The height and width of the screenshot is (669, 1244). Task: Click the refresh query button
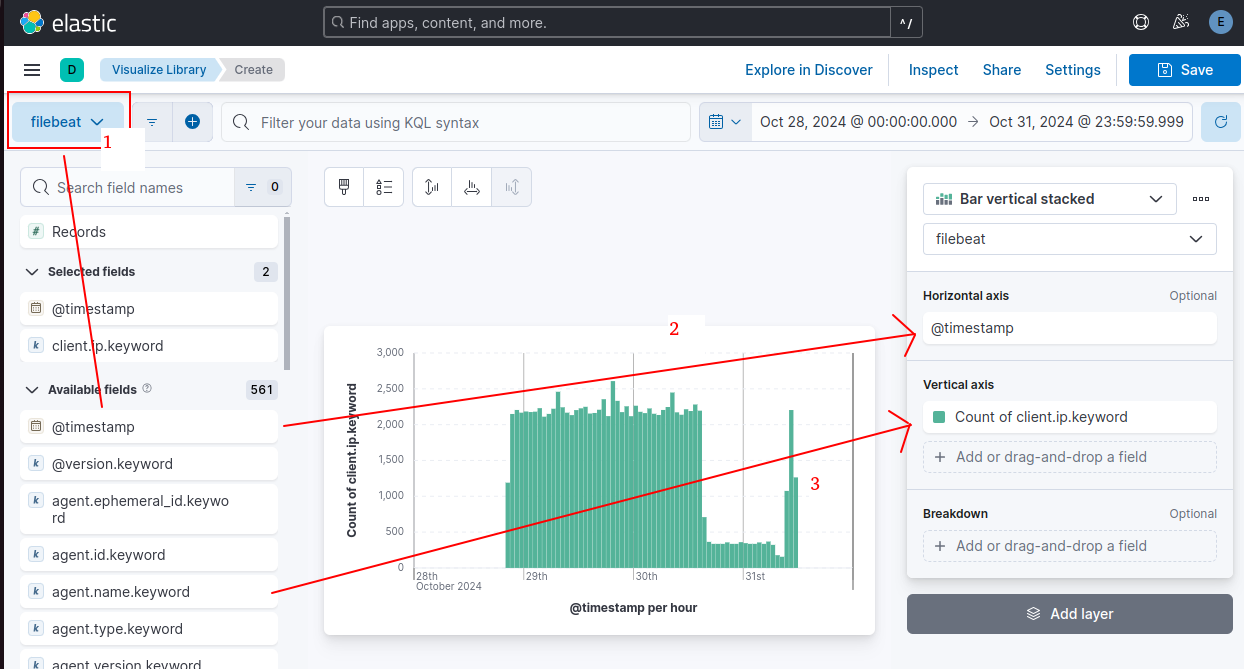pos(1220,122)
